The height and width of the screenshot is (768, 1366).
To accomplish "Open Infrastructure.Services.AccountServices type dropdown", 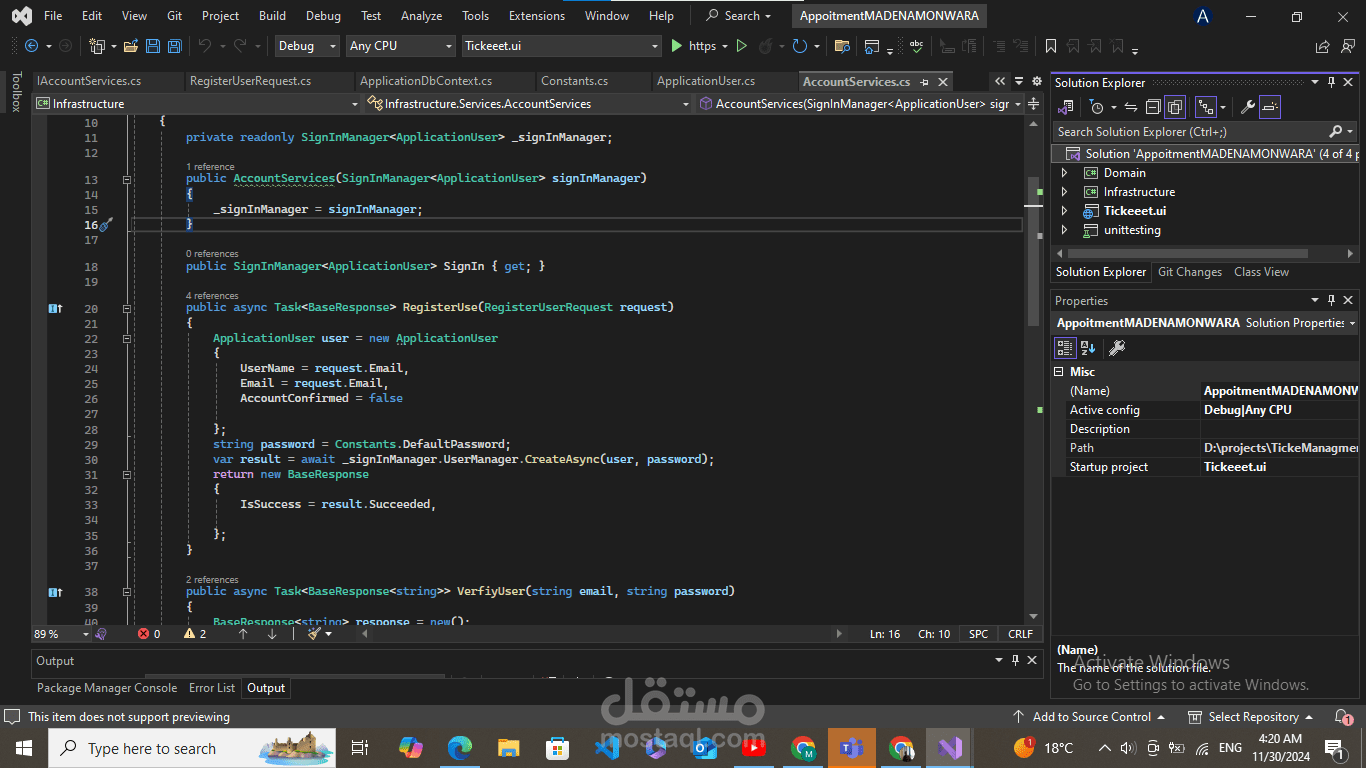I will point(529,103).
